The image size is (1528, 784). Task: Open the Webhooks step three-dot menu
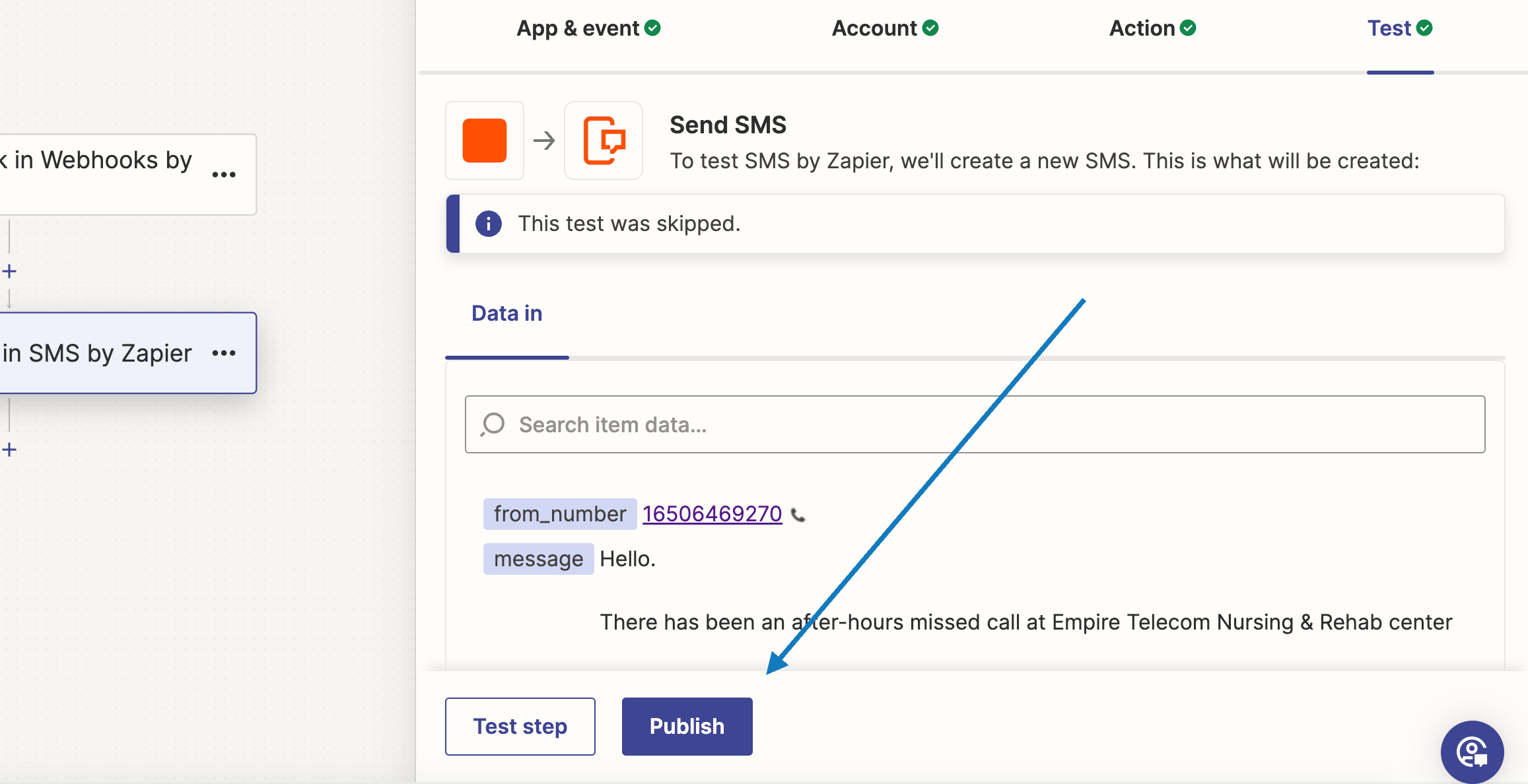[224, 175]
